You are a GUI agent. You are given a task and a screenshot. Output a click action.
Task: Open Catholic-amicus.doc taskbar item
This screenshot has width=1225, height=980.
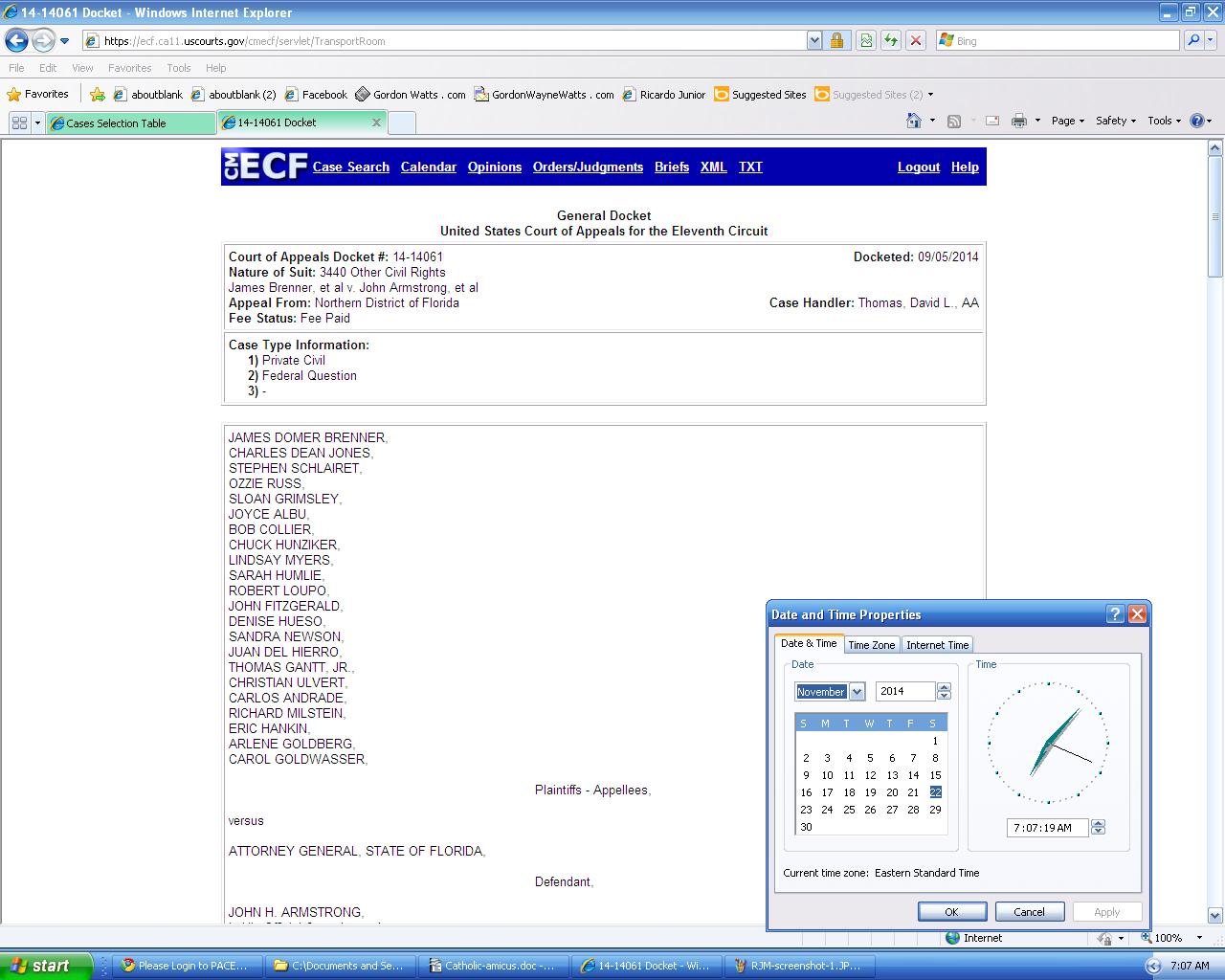coord(492,966)
